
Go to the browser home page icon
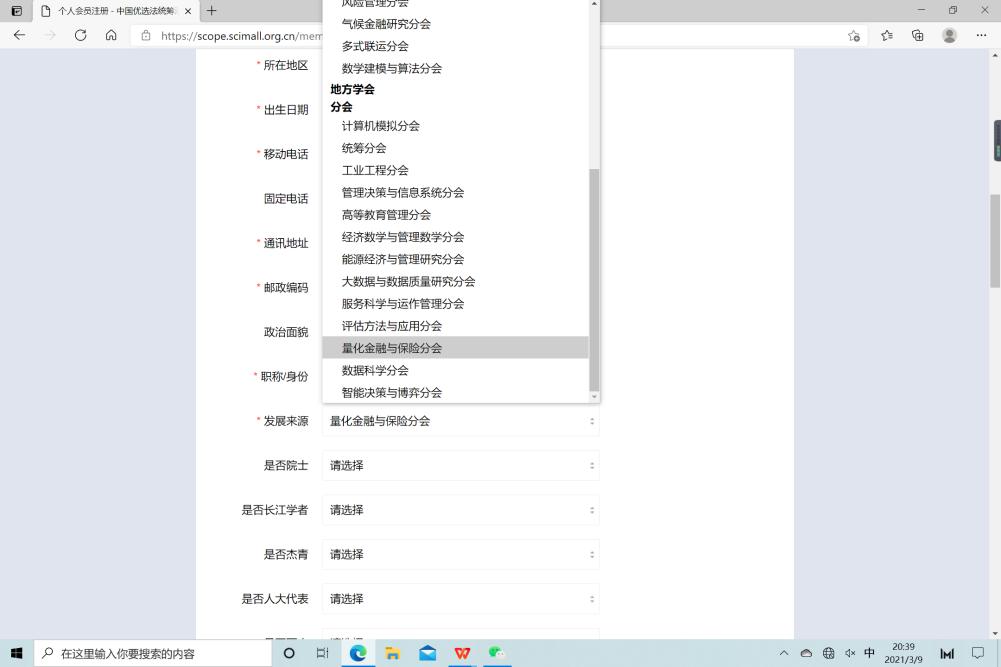click(111, 35)
